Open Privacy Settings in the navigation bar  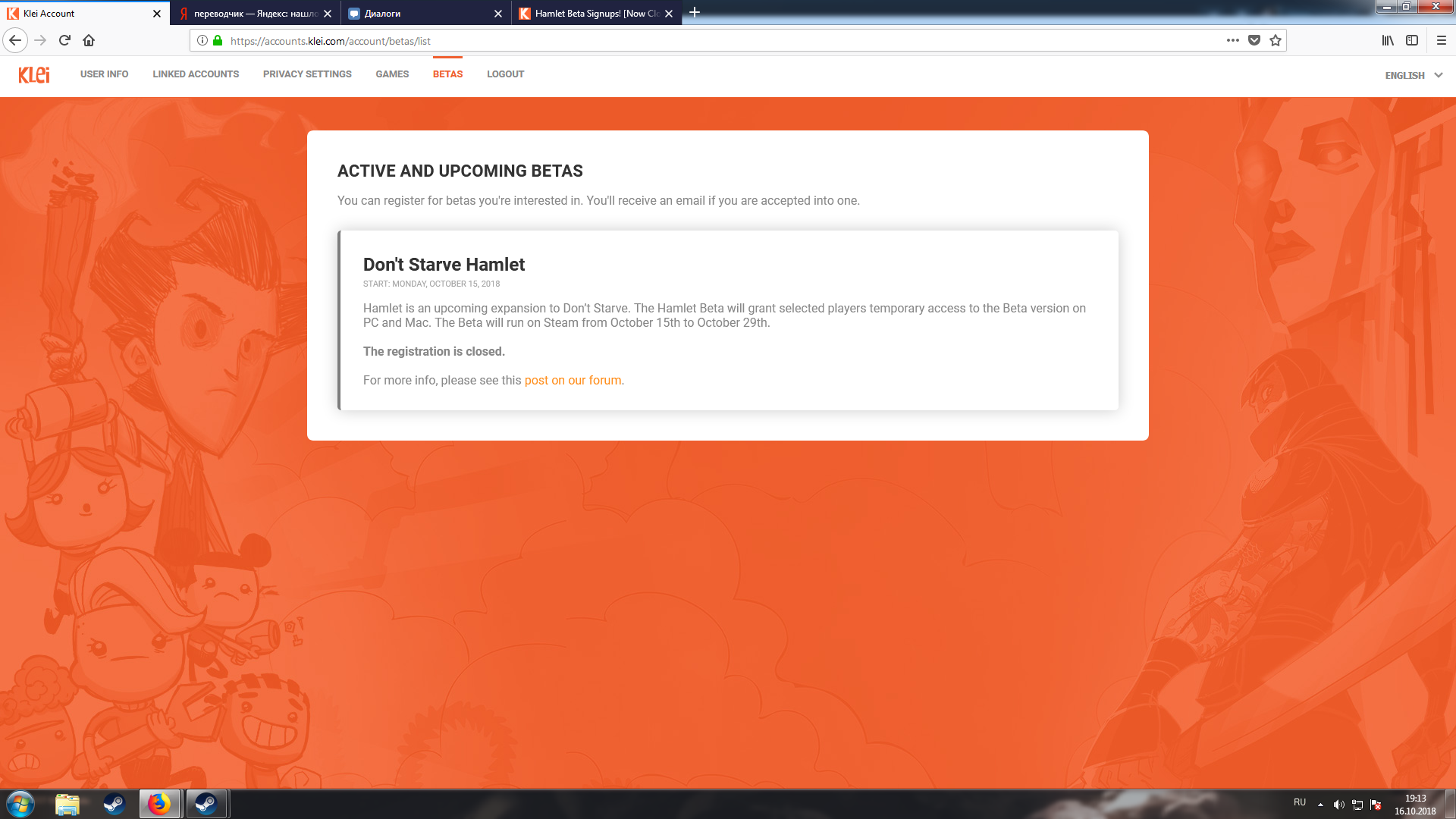coord(307,74)
